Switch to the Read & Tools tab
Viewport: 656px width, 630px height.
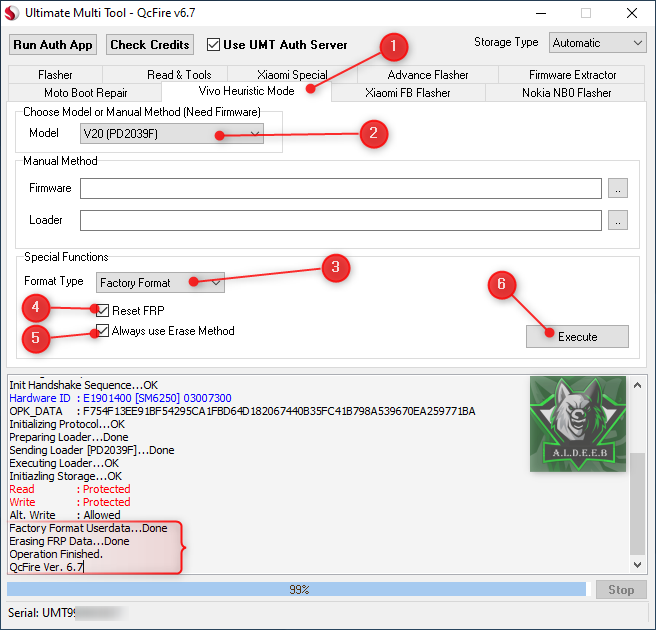179,75
